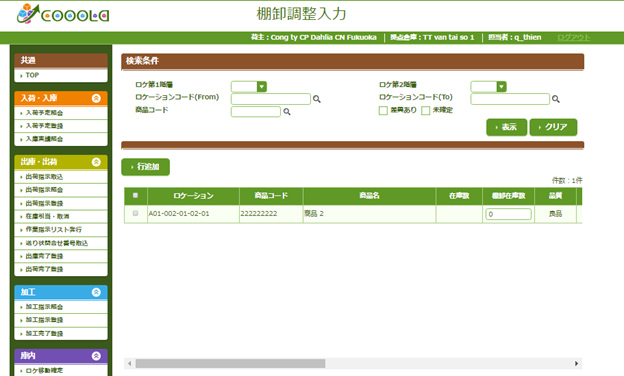This screenshot has height=376, width=624.
Task: Click the A01-002-01-02-01 location cell
Action: point(193,214)
